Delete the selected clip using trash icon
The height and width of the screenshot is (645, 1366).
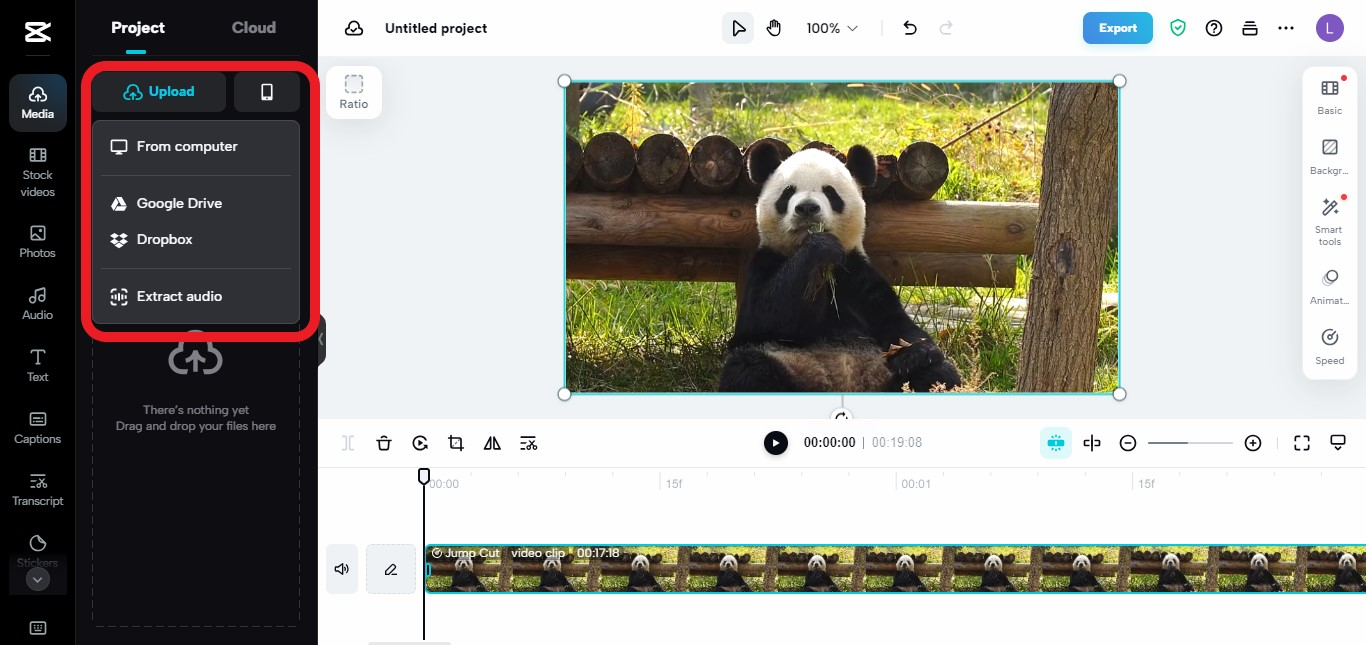click(x=384, y=443)
